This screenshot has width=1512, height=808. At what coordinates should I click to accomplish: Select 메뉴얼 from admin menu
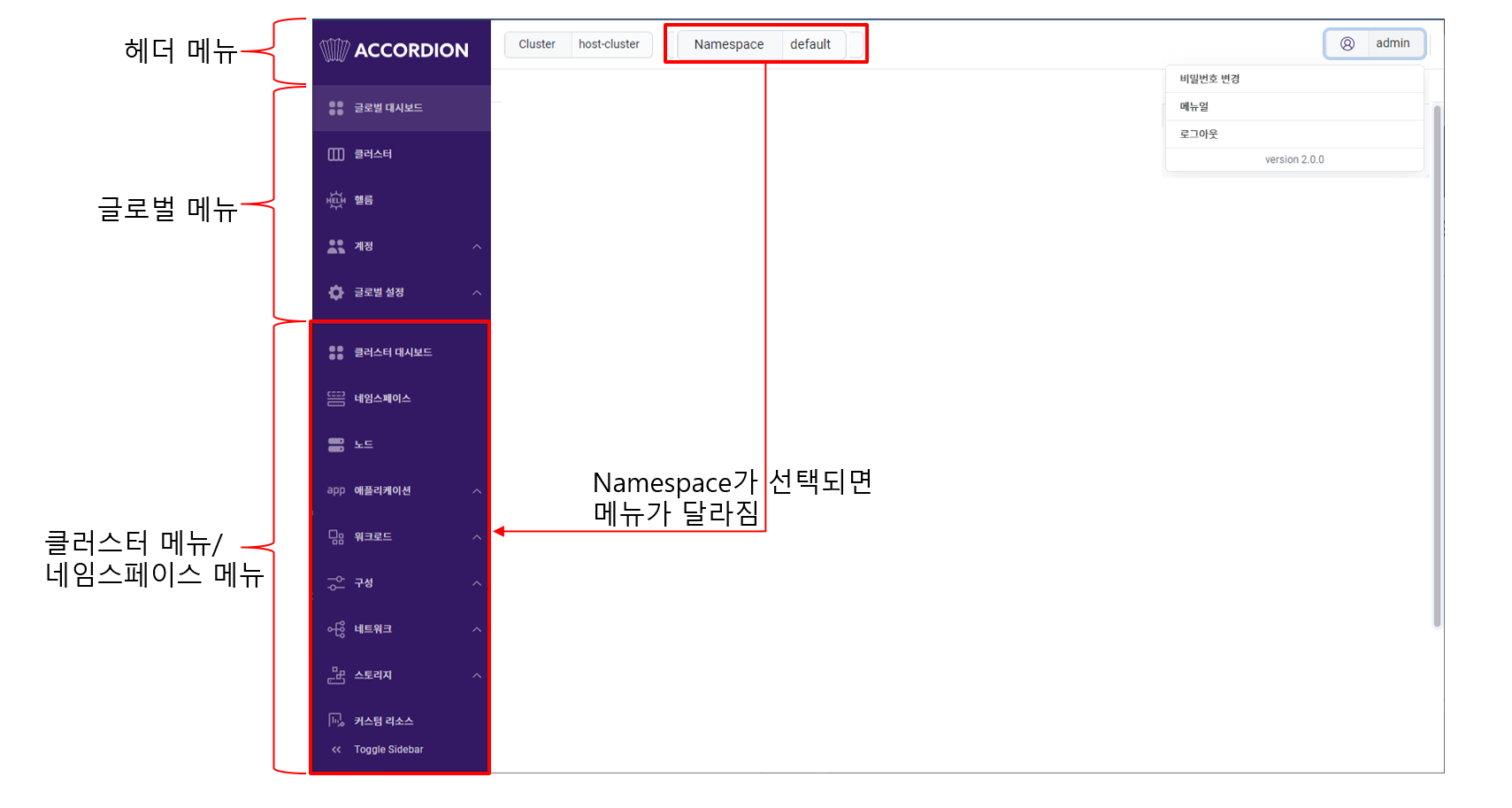(x=1294, y=106)
